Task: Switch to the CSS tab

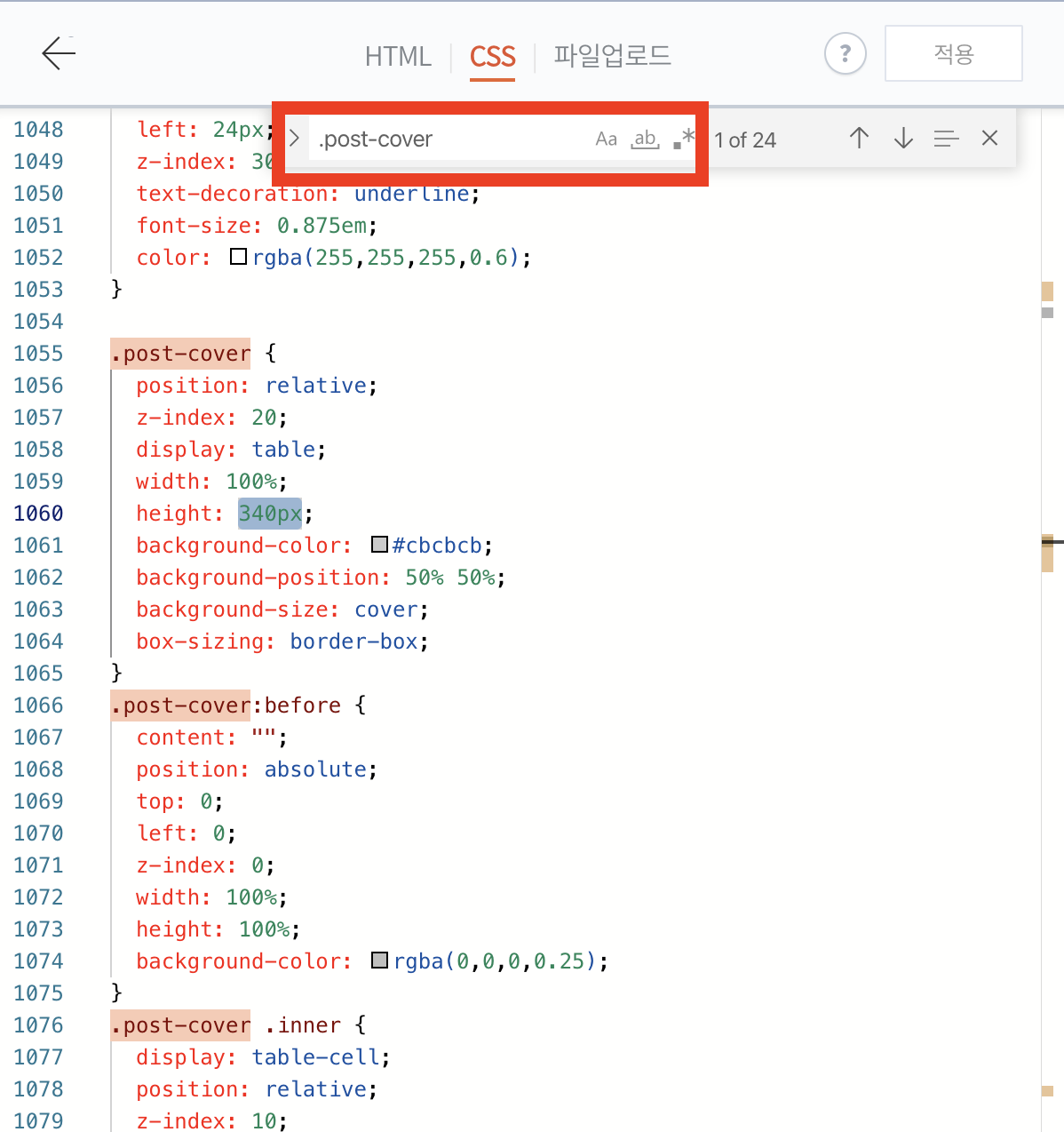Action: [x=492, y=57]
